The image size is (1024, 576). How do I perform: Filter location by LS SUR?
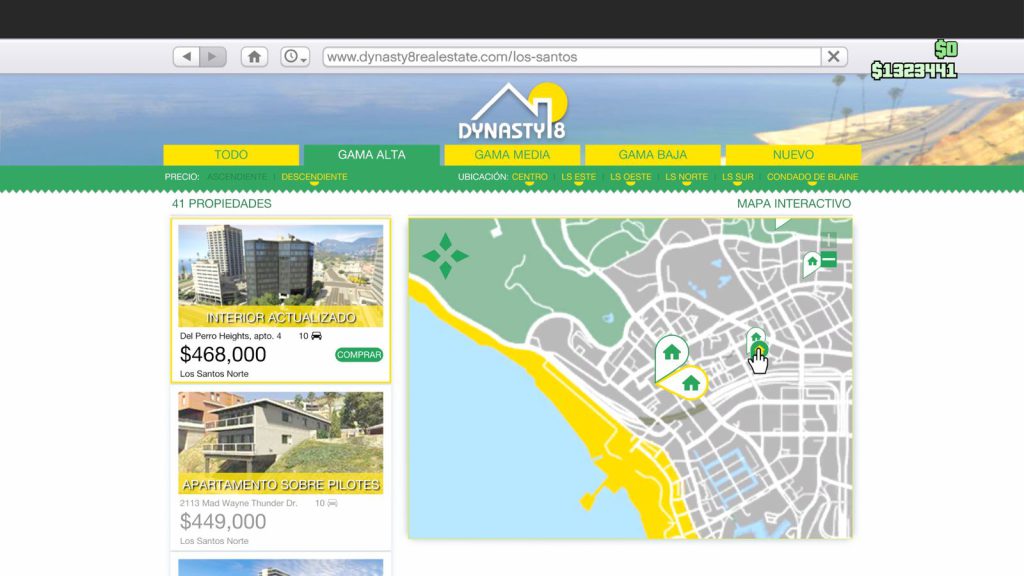[x=738, y=177]
